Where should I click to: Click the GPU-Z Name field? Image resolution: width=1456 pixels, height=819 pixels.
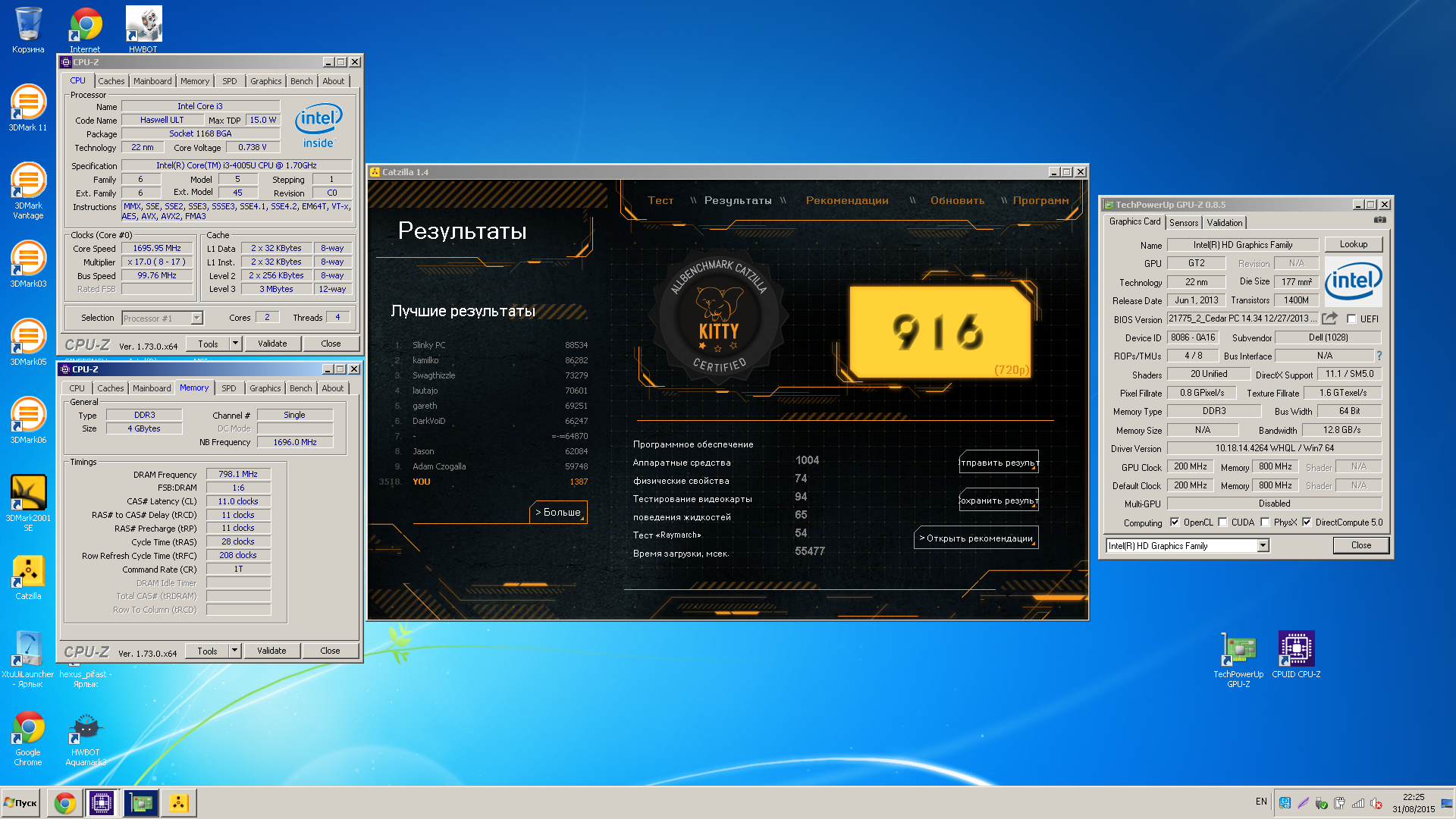pyautogui.click(x=1242, y=245)
